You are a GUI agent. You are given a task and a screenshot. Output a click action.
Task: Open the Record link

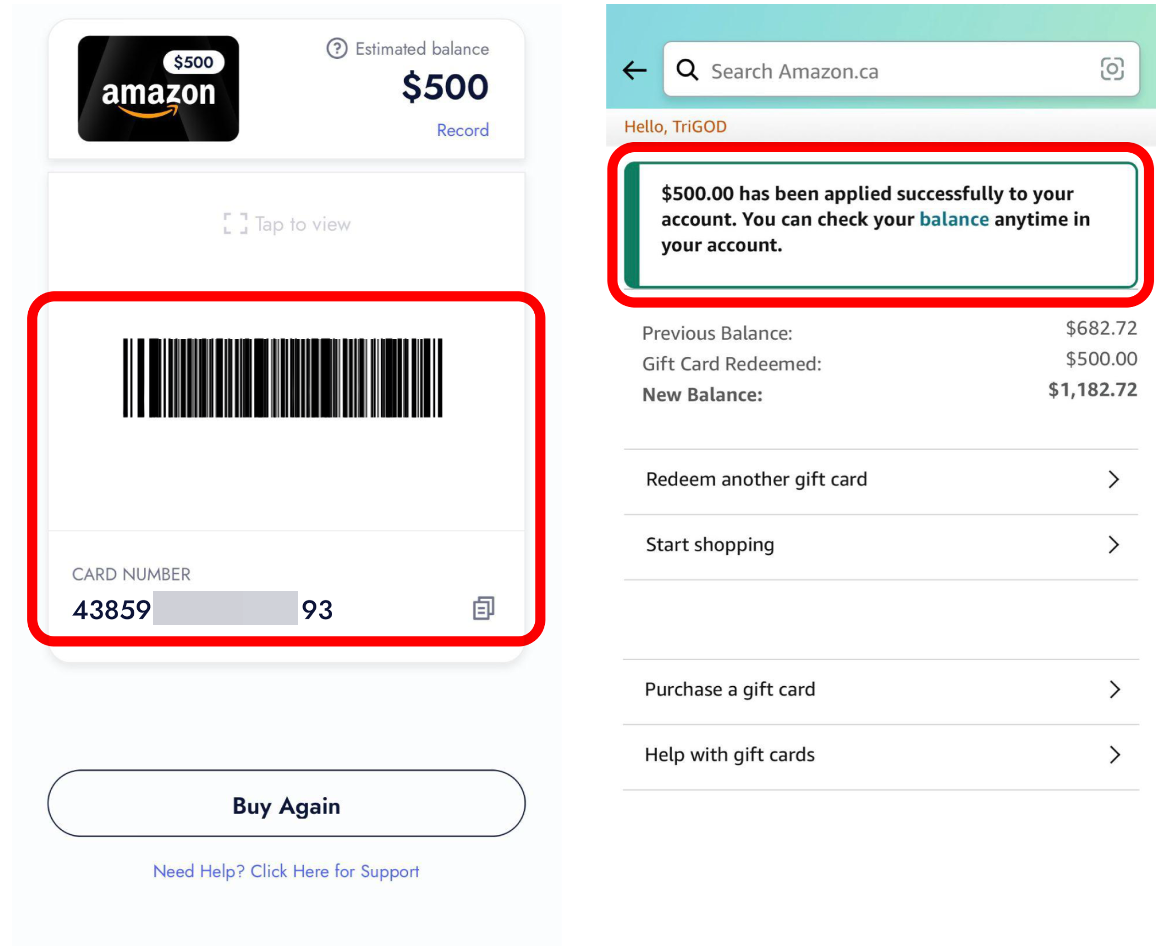point(462,130)
